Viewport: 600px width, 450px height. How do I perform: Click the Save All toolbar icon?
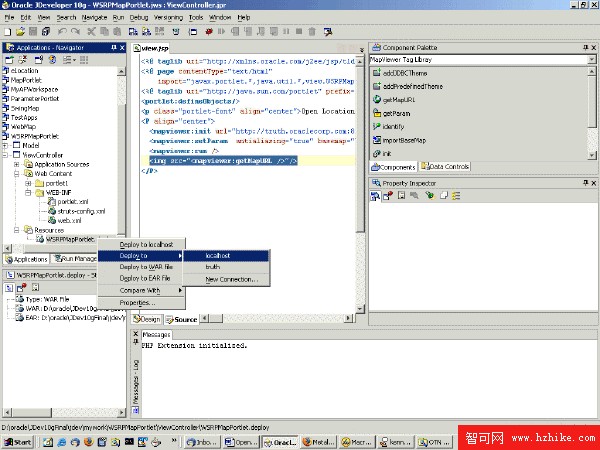46,32
